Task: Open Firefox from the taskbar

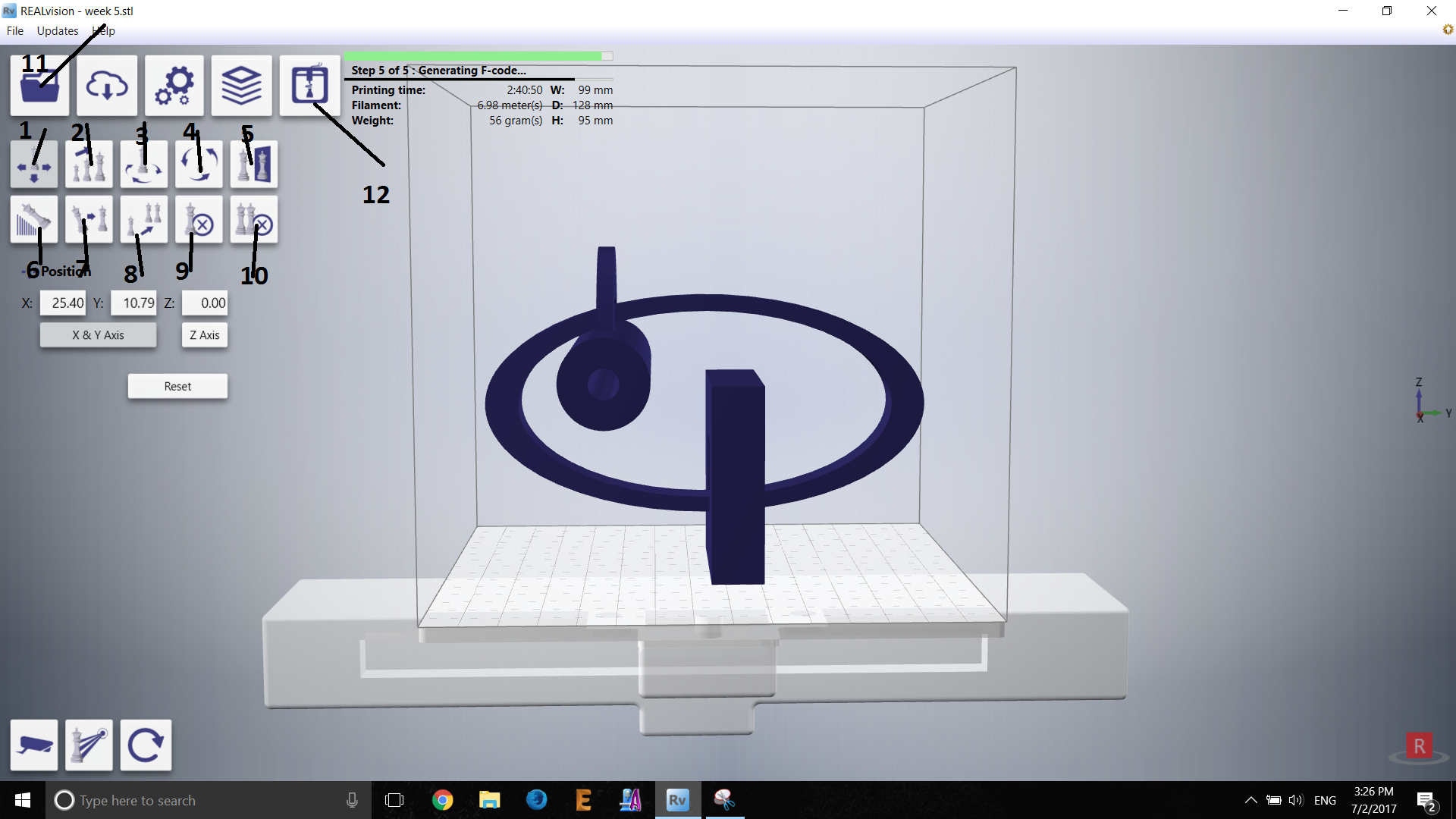Action: 536,800
